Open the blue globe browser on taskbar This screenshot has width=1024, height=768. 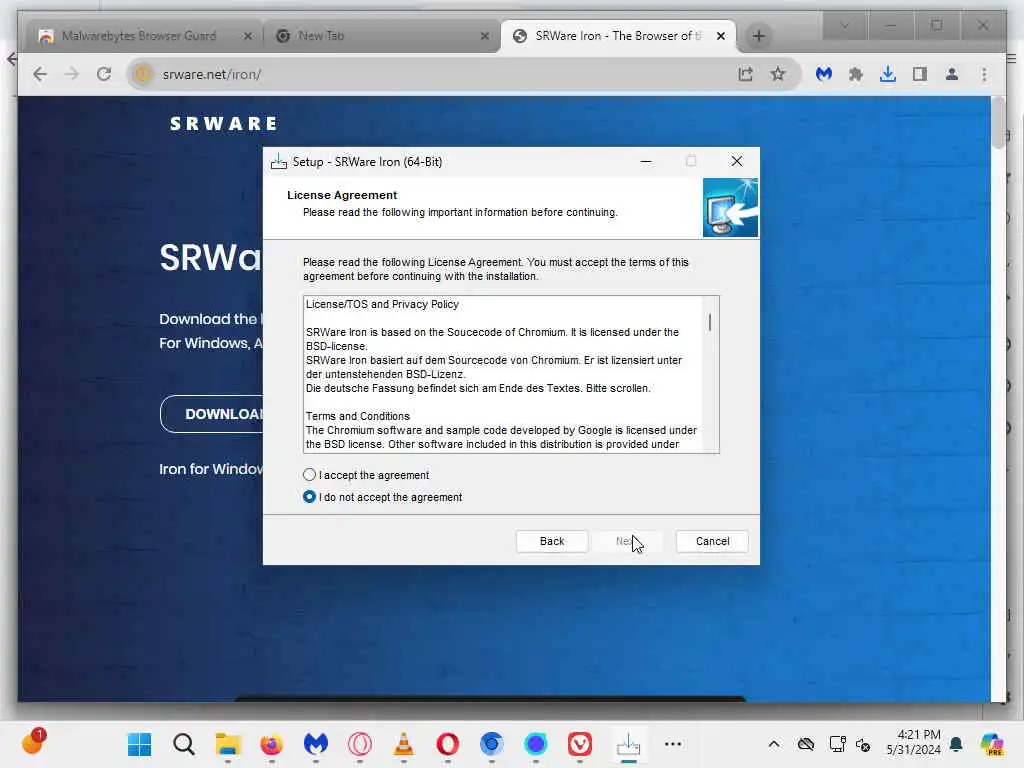(492, 744)
